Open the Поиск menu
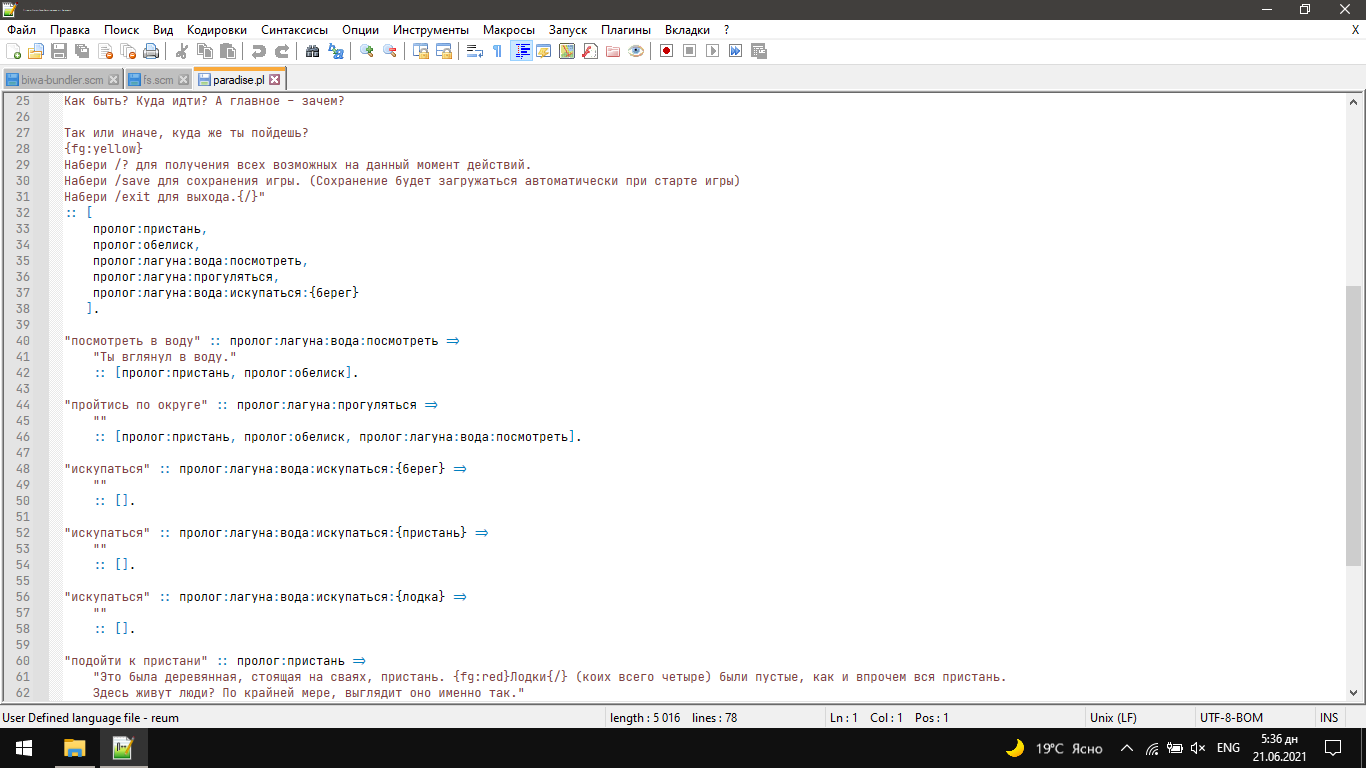 tap(122, 30)
